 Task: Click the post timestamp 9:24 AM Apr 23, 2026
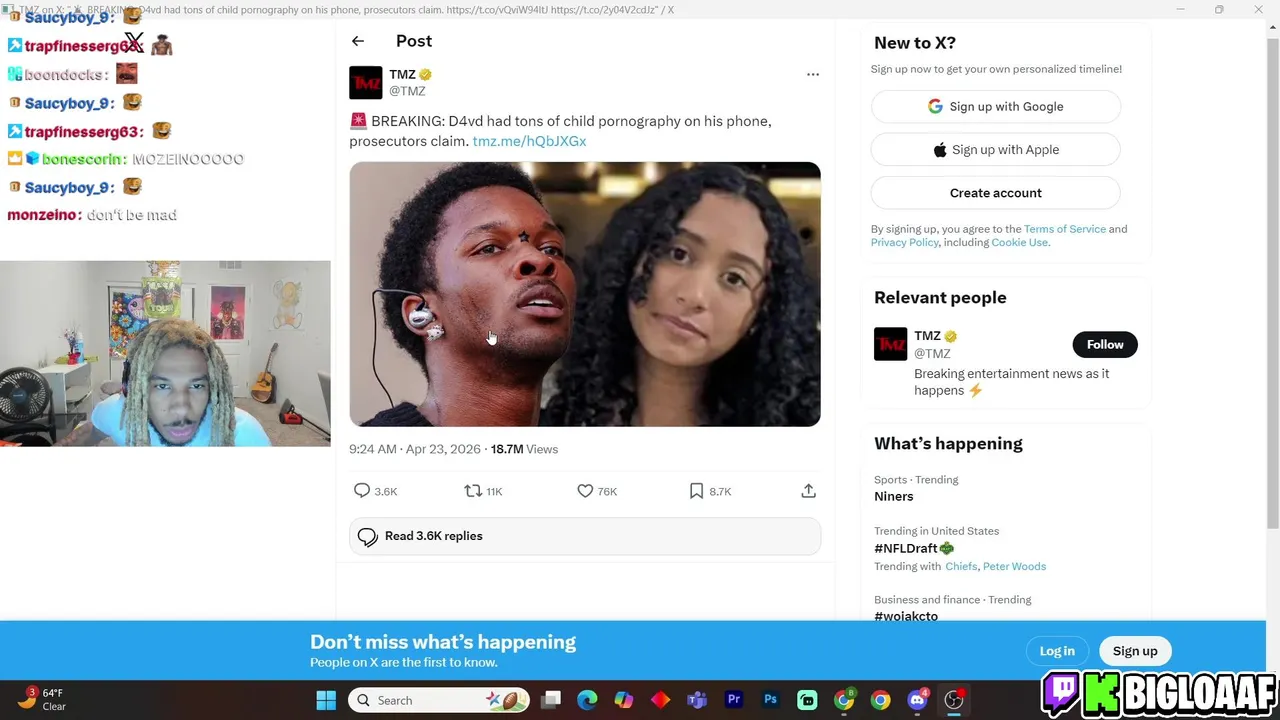tap(415, 449)
